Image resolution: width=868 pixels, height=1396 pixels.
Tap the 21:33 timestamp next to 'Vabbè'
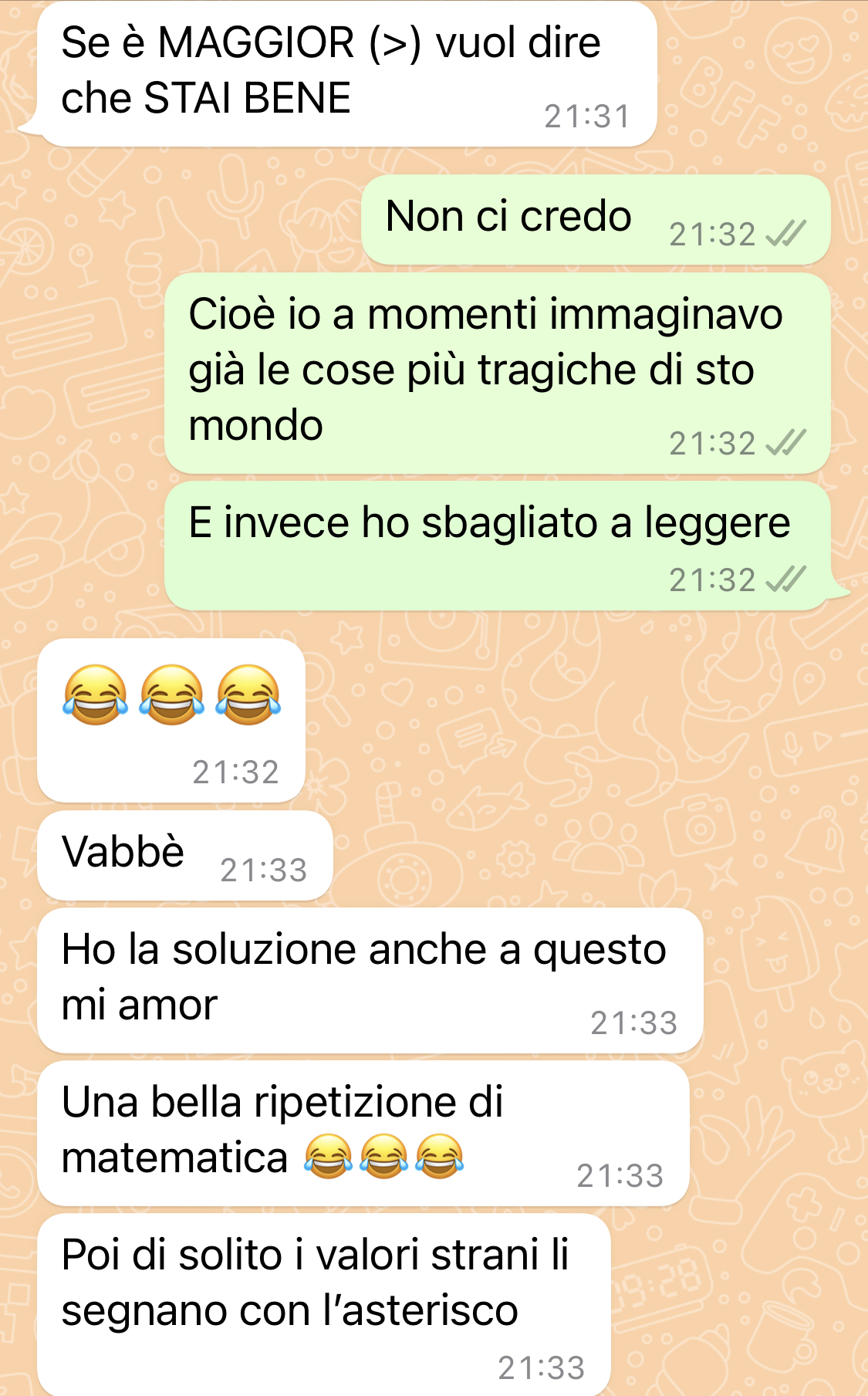click(264, 870)
